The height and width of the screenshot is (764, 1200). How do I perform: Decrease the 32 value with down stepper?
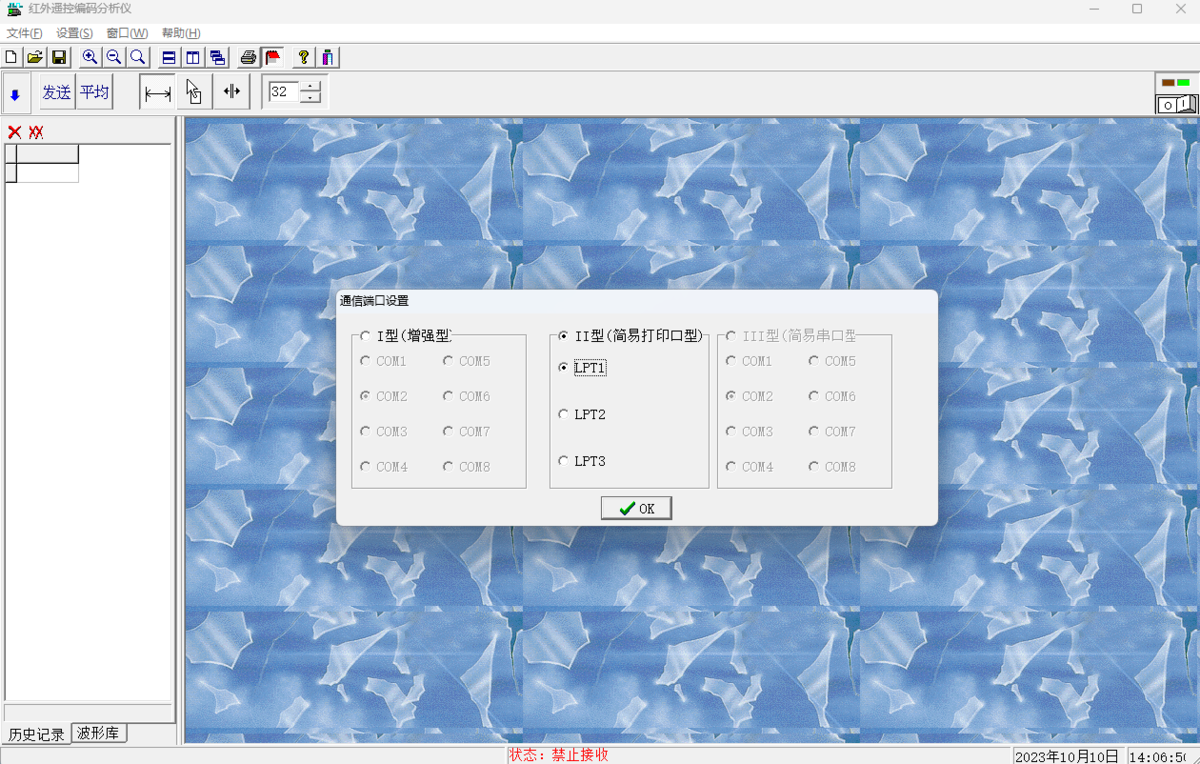pos(311,97)
